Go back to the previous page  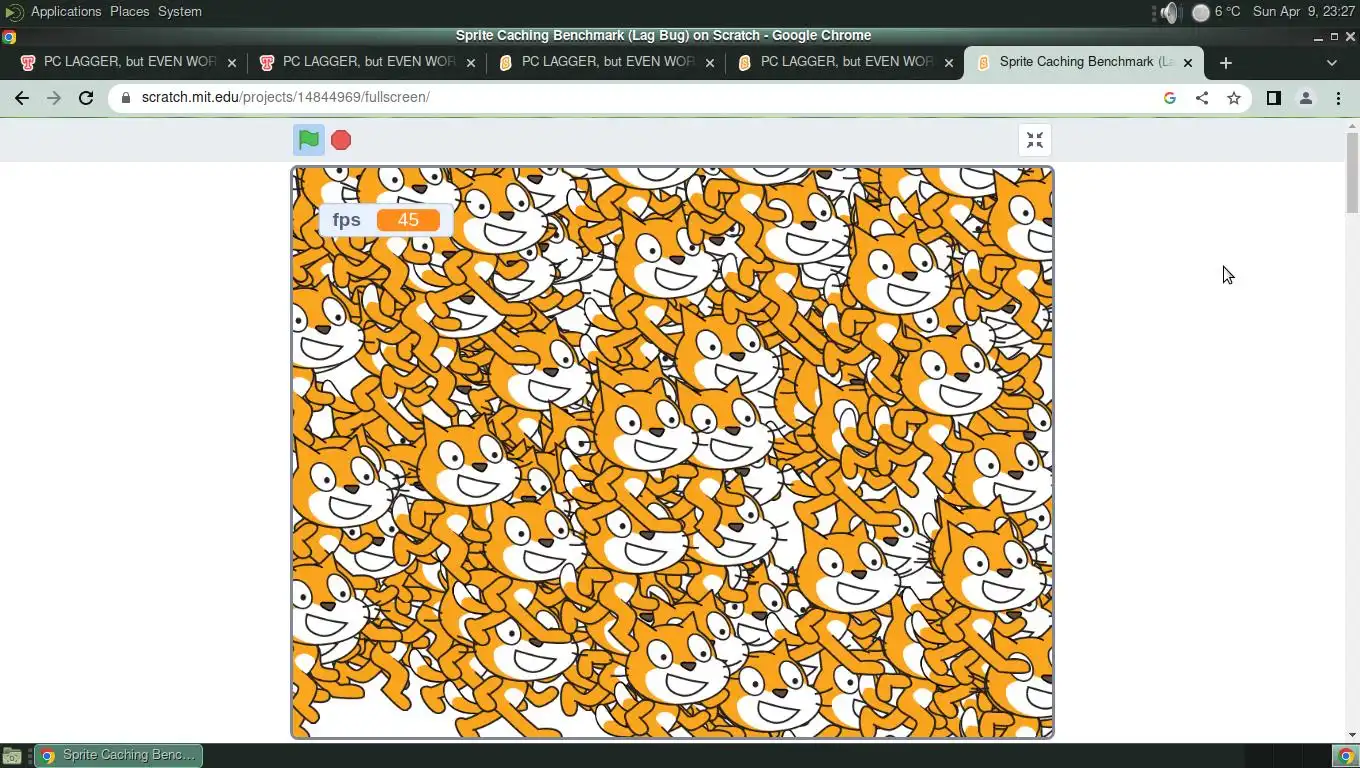[x=22, y=98]
